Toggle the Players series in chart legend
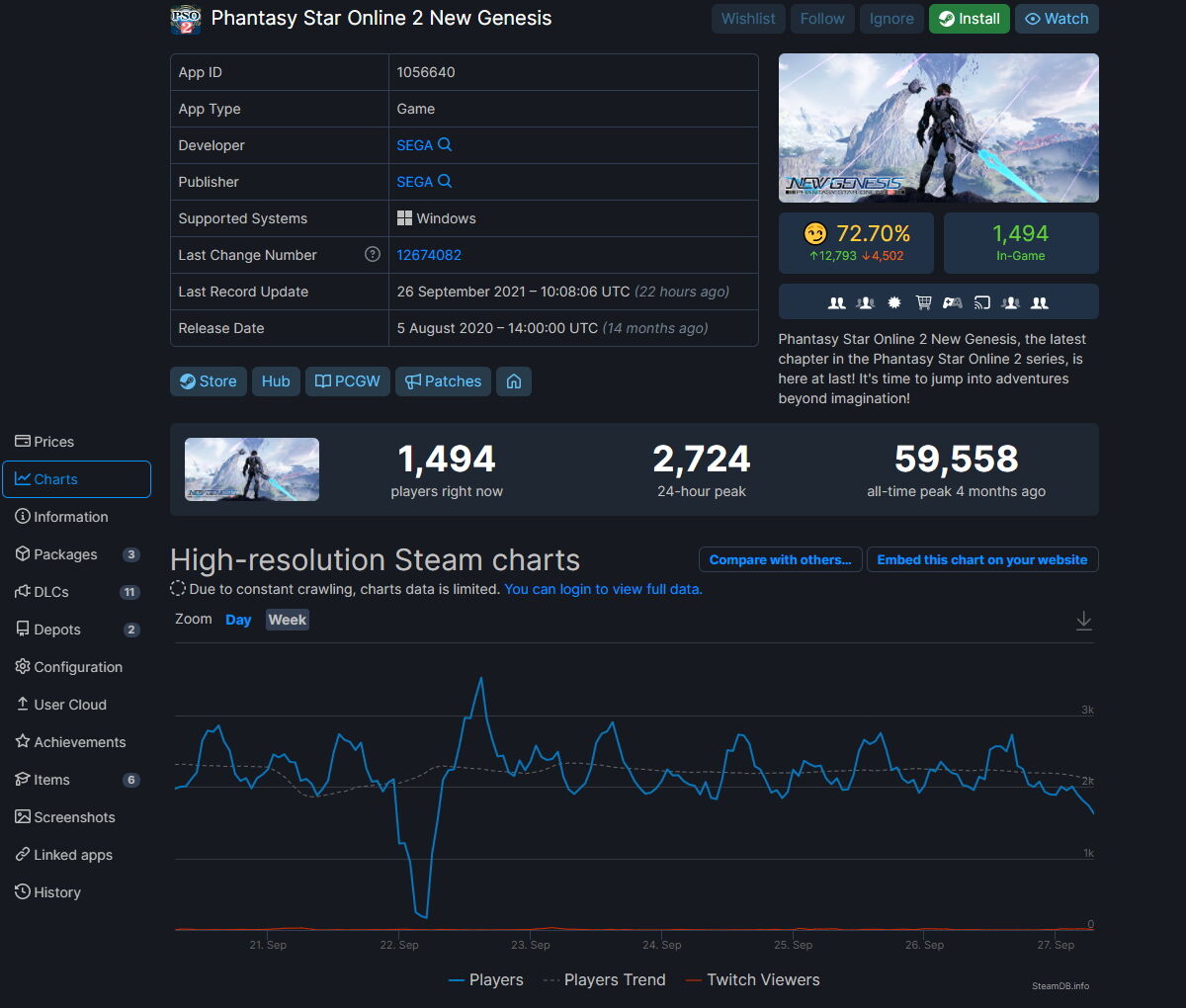1186x1008 pixels. tap(485, 980)
